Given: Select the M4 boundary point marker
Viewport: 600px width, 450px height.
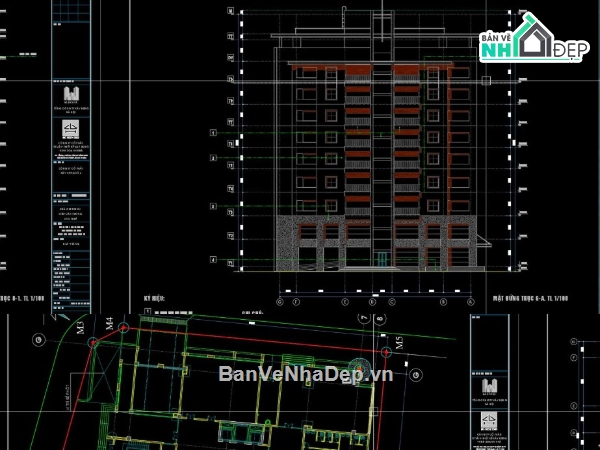Looking at the screenshot, I should pos(123,328).
